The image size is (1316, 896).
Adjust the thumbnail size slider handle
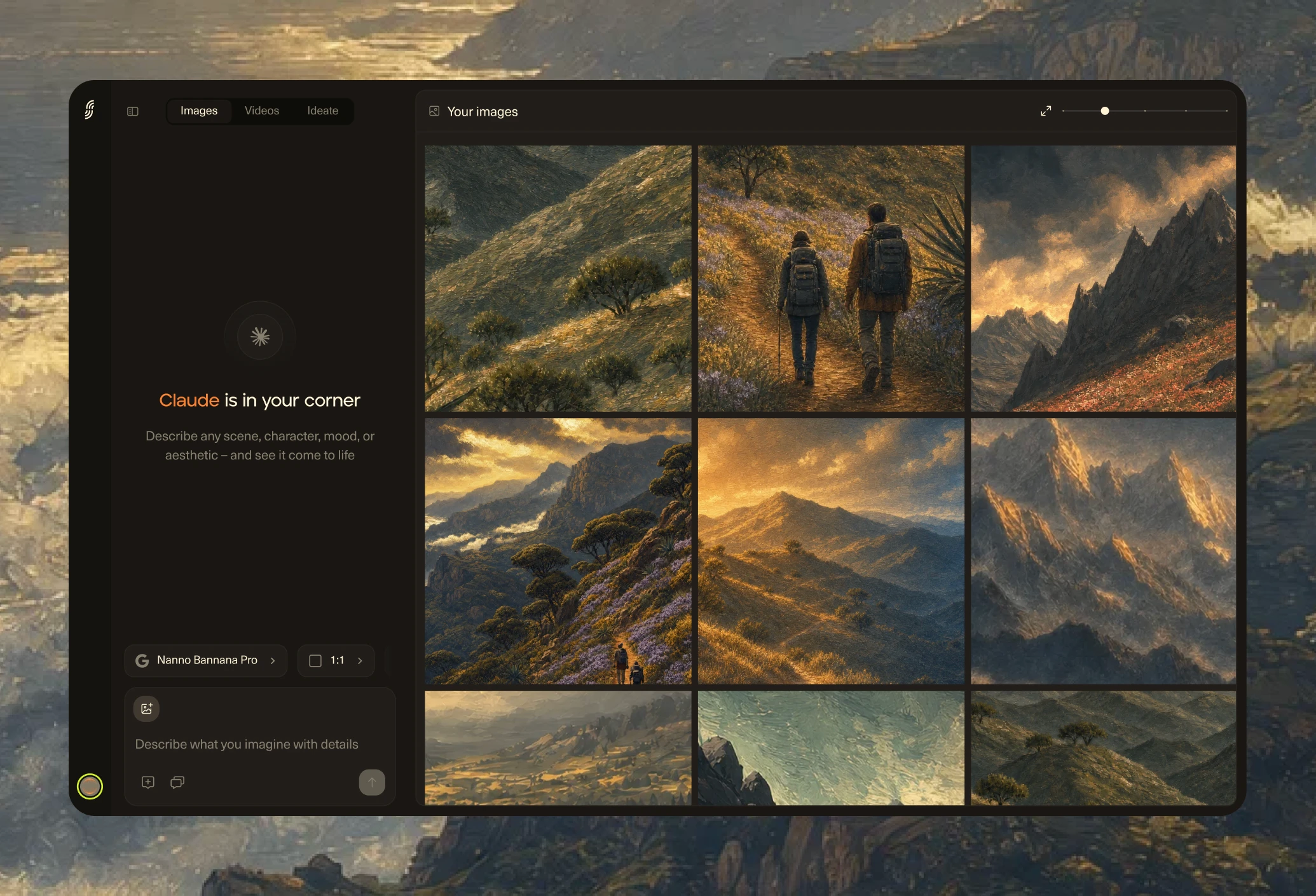[x=1105, y=111]
